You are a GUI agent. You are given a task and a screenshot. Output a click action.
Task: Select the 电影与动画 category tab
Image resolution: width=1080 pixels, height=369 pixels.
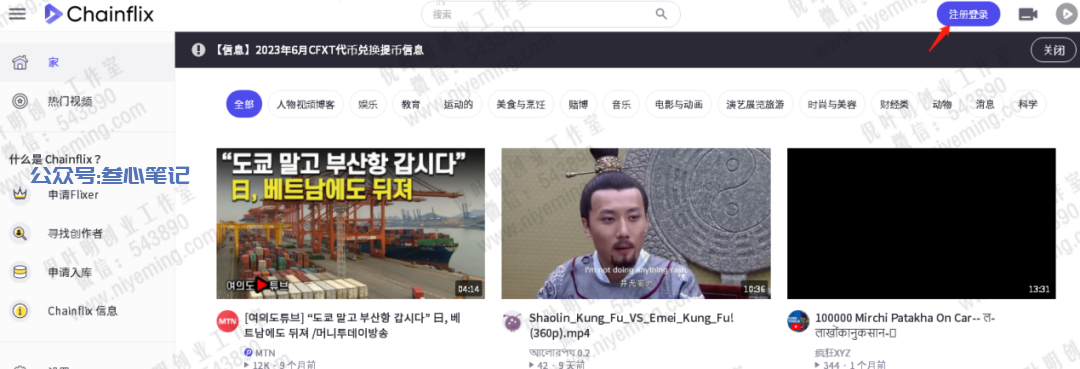[x=678, y=104]
